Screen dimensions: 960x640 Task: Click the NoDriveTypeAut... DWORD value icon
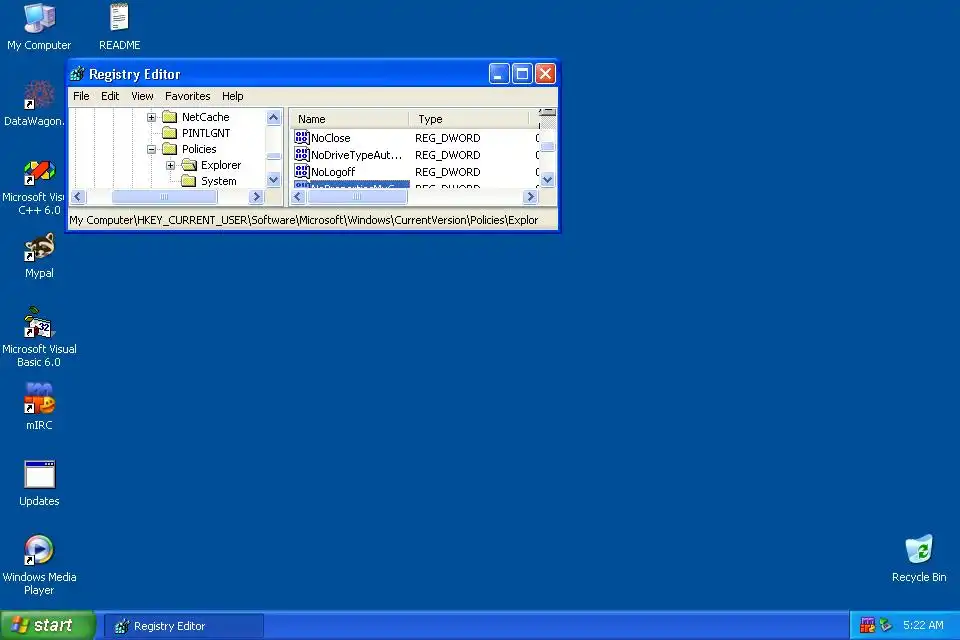302,154
